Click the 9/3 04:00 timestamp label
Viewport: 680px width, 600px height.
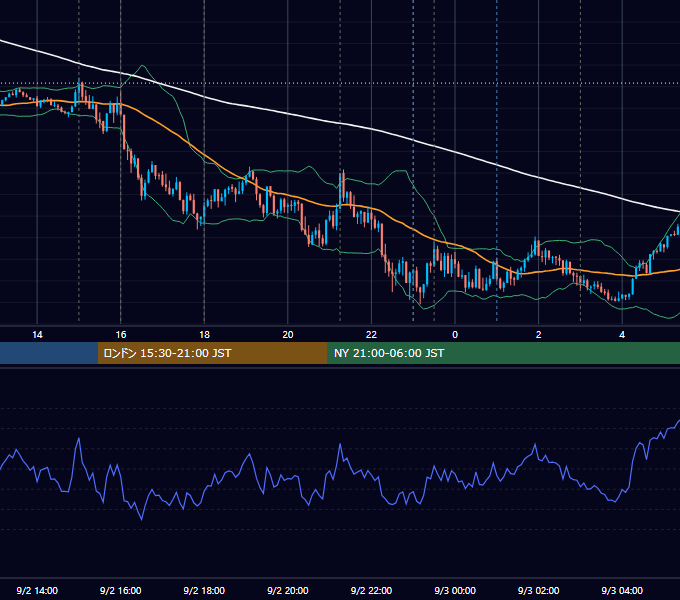tap(622, 590)
